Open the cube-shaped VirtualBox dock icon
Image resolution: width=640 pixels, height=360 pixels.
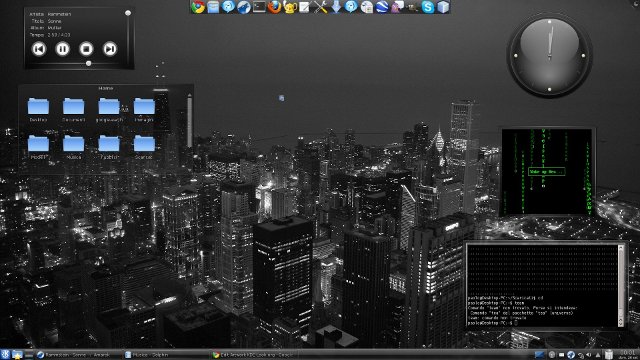click(x=443, y=7)
